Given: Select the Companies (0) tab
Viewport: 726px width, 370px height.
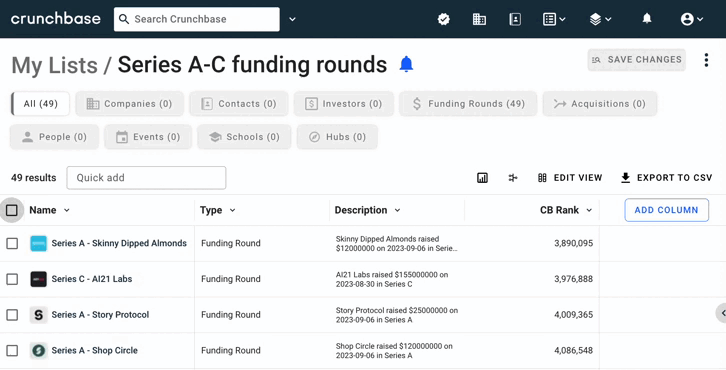Looking at the screenshot, I should (130, 104).
